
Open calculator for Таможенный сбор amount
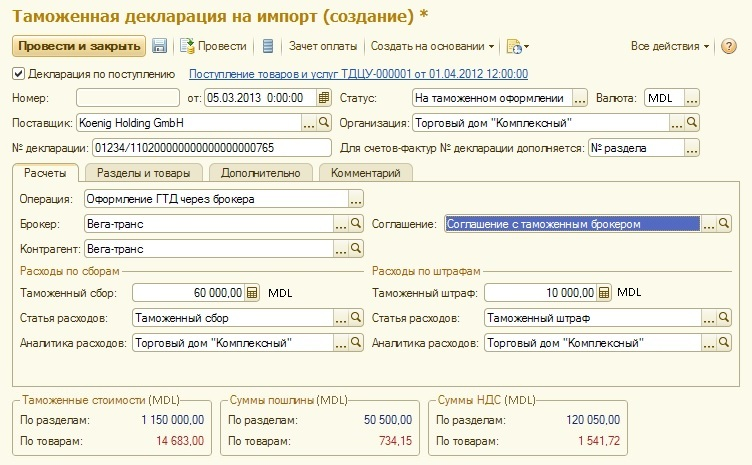(252, 293)
